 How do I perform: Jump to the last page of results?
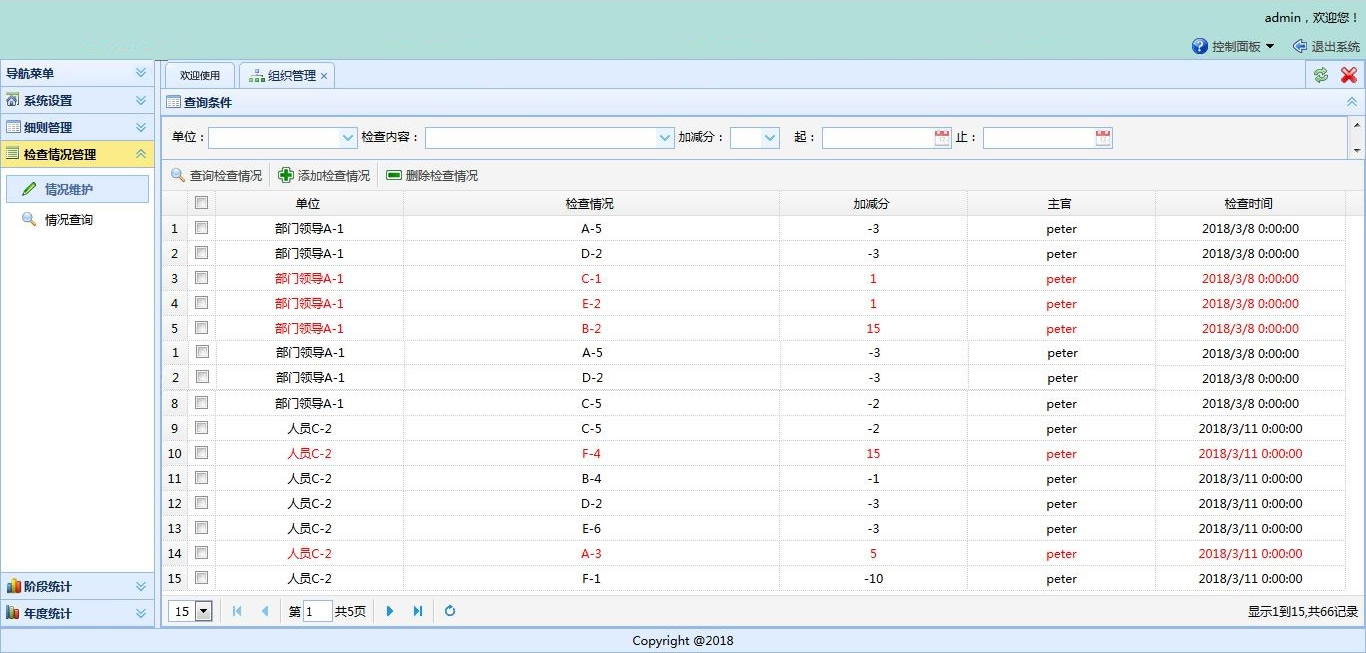click(418, 611)
